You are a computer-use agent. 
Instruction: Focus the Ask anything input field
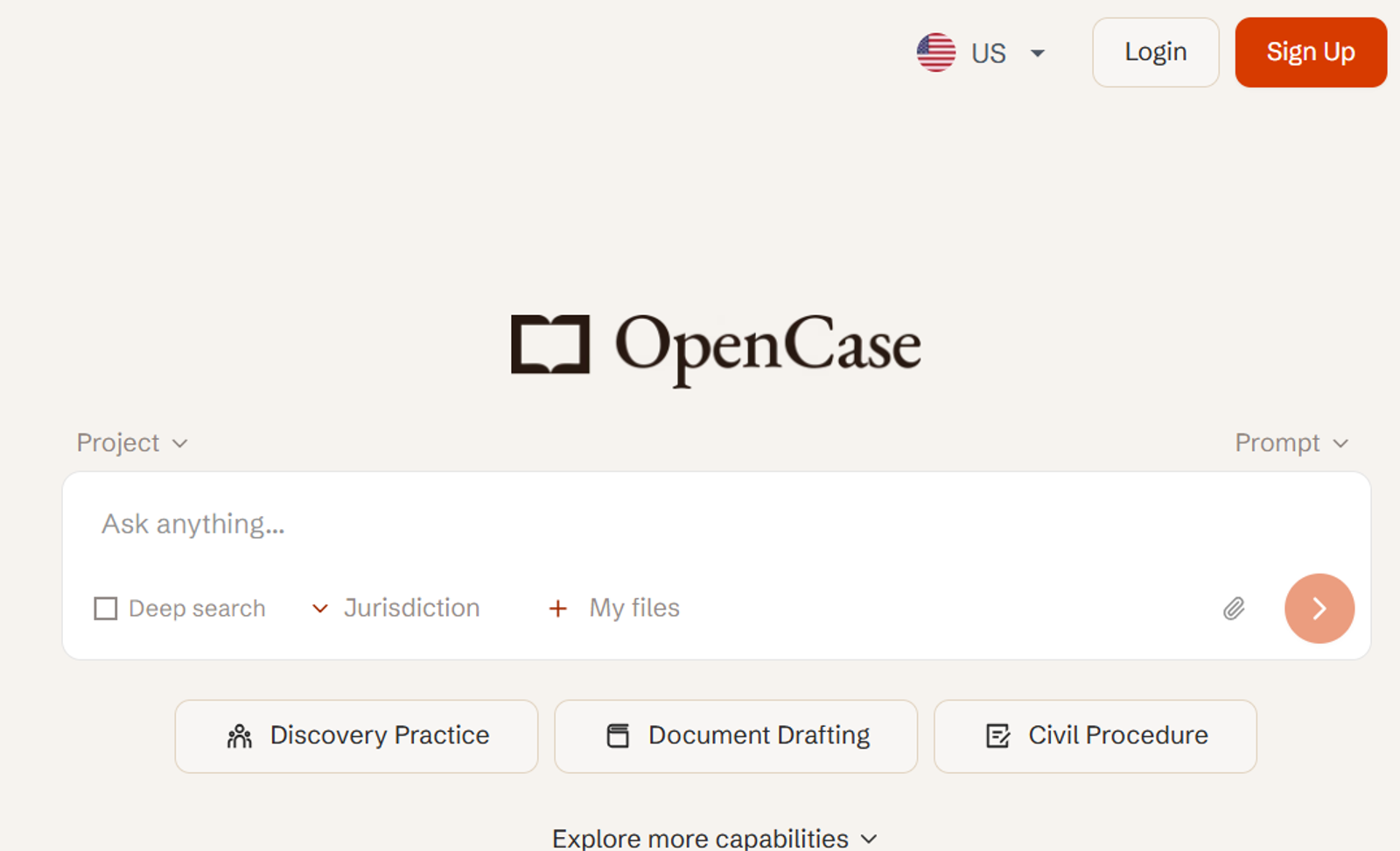pyautogui.click(x=716, y=524)
